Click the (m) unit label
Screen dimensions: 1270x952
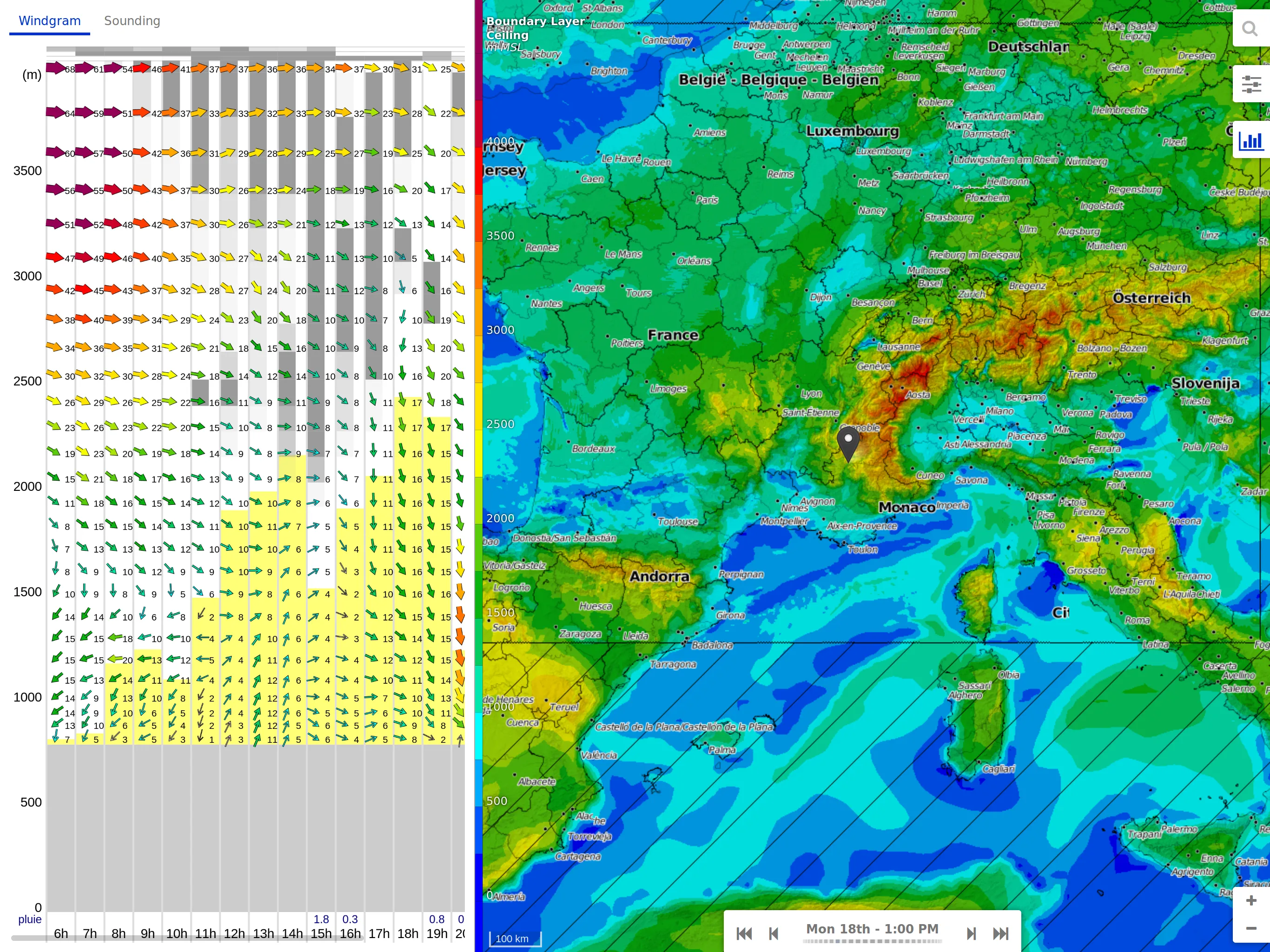point(32,75)
